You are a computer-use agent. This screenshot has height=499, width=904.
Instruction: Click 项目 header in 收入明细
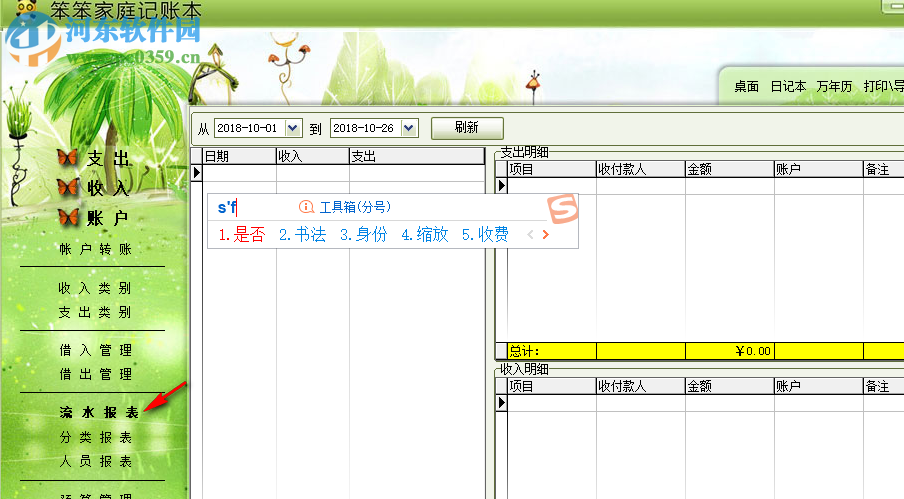coord(552,386)
